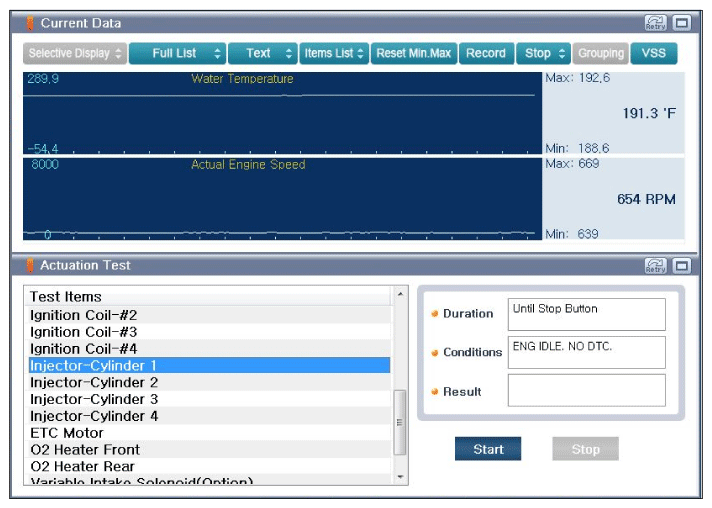Click the greyed Stop button under Result
The height and width of the screenshot is (508, 712).
[x=585, y=449]
